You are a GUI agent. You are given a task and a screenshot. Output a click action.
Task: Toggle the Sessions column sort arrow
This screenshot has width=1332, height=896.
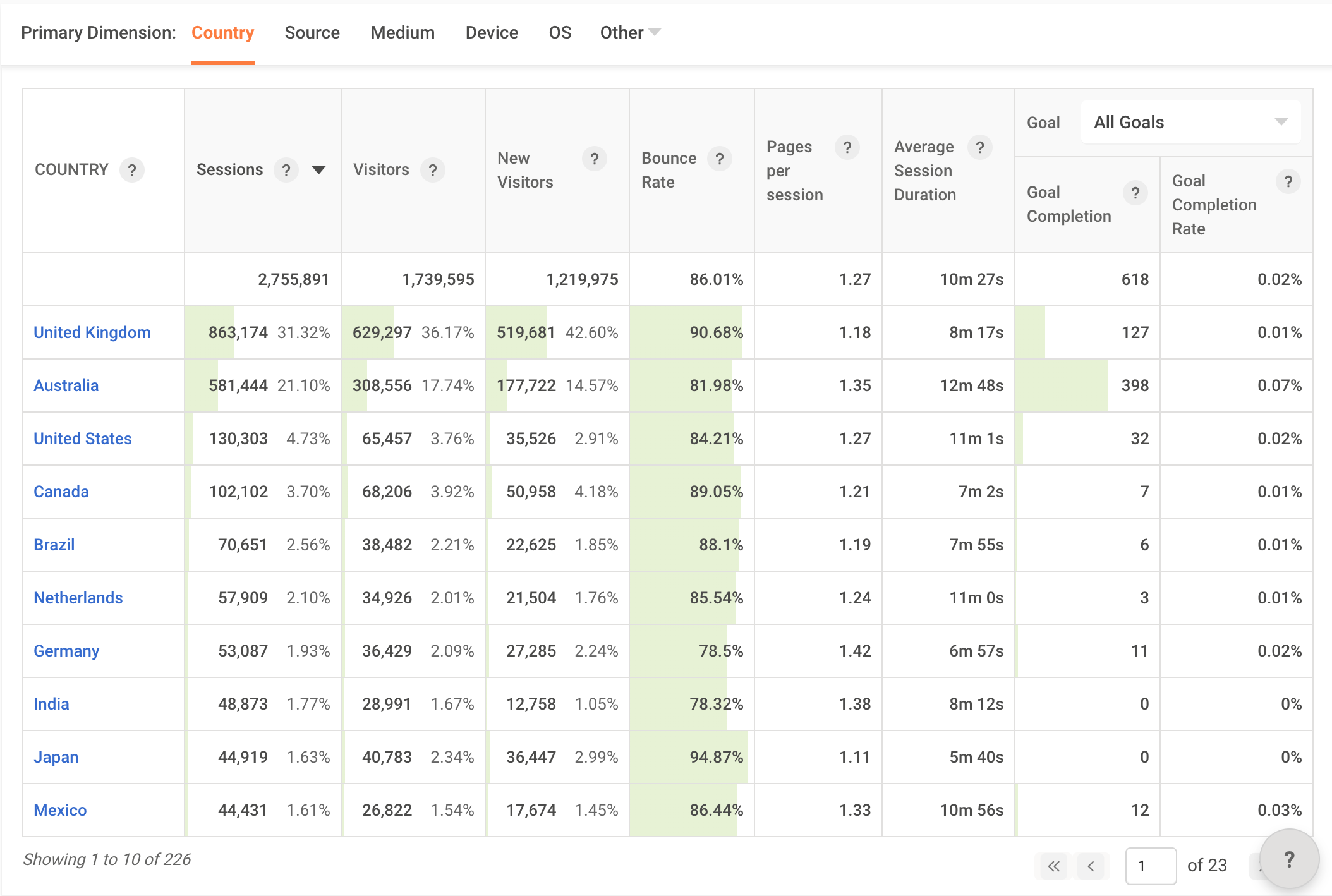click(319, 170)
